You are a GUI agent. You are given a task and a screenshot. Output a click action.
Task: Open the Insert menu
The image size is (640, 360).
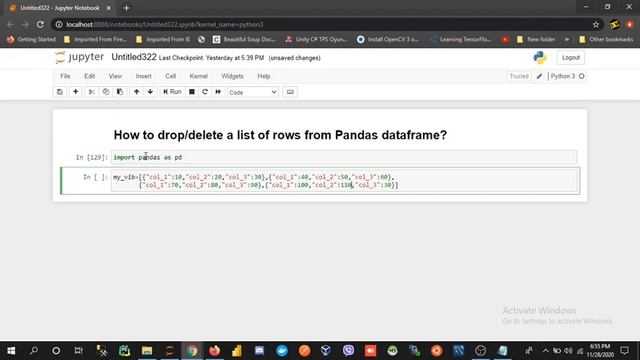pyautogui.click(x=143, y=76)
